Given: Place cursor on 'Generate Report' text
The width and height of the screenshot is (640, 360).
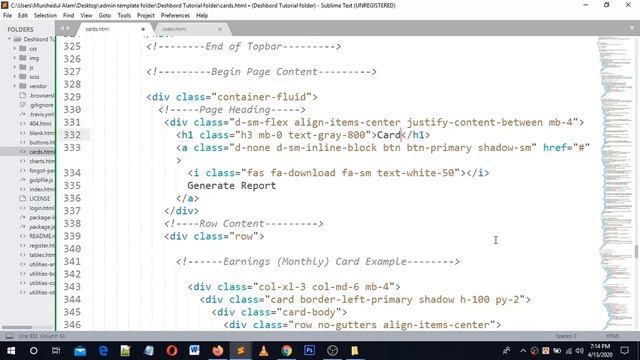Looking at the screenshot, I should pyautogui.click(x=231, y=186).
